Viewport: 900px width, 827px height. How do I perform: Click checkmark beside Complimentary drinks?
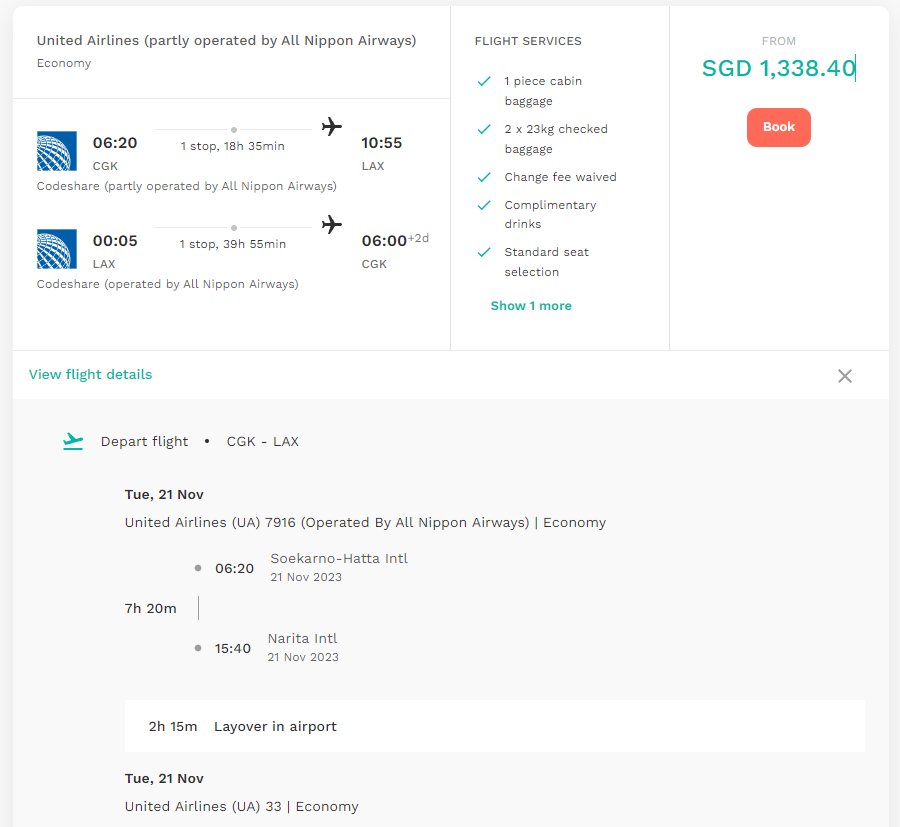coord(484,205)
